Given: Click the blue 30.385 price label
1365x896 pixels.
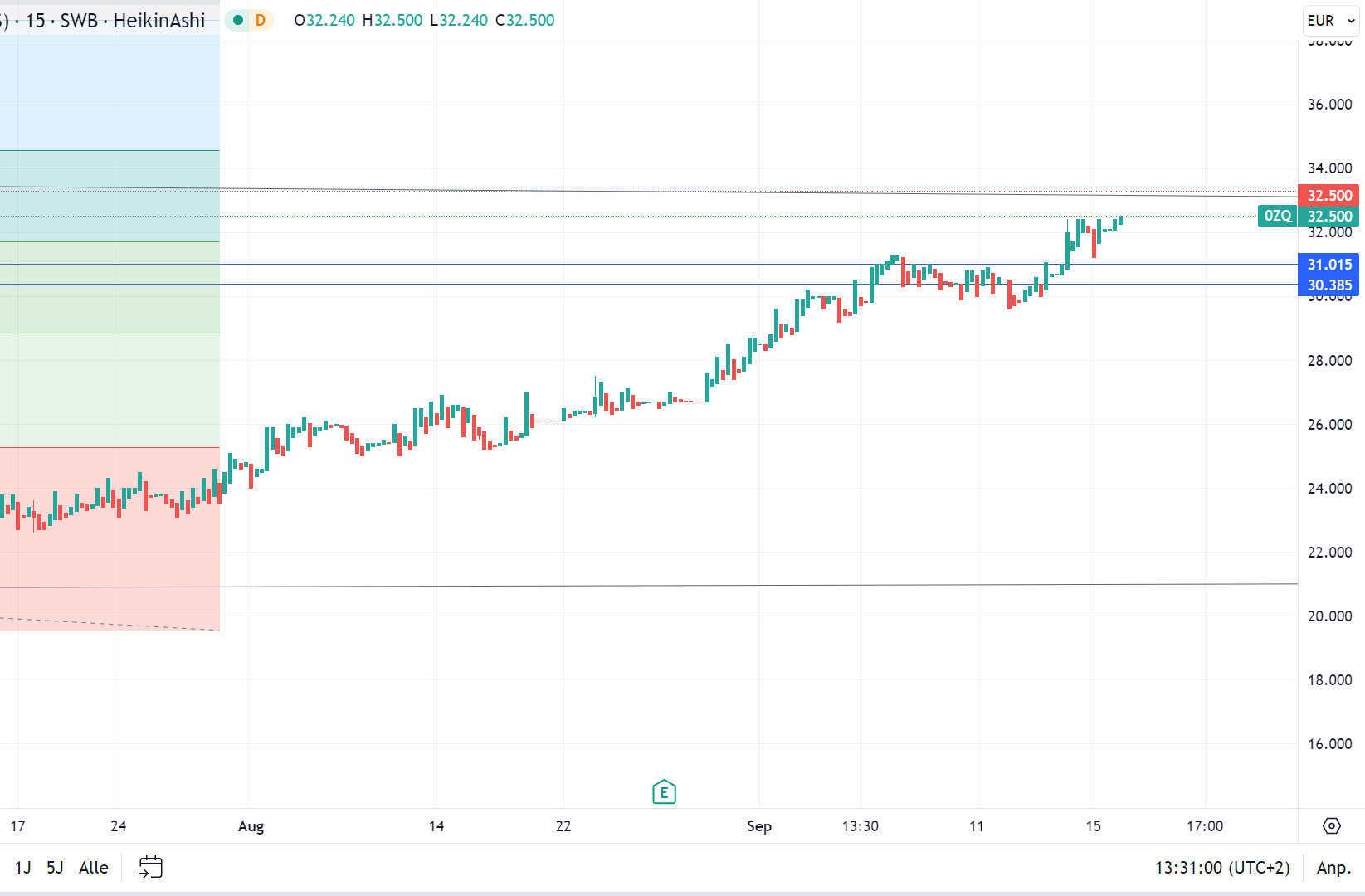Looking at the screenshot, I should (1328, 285).
